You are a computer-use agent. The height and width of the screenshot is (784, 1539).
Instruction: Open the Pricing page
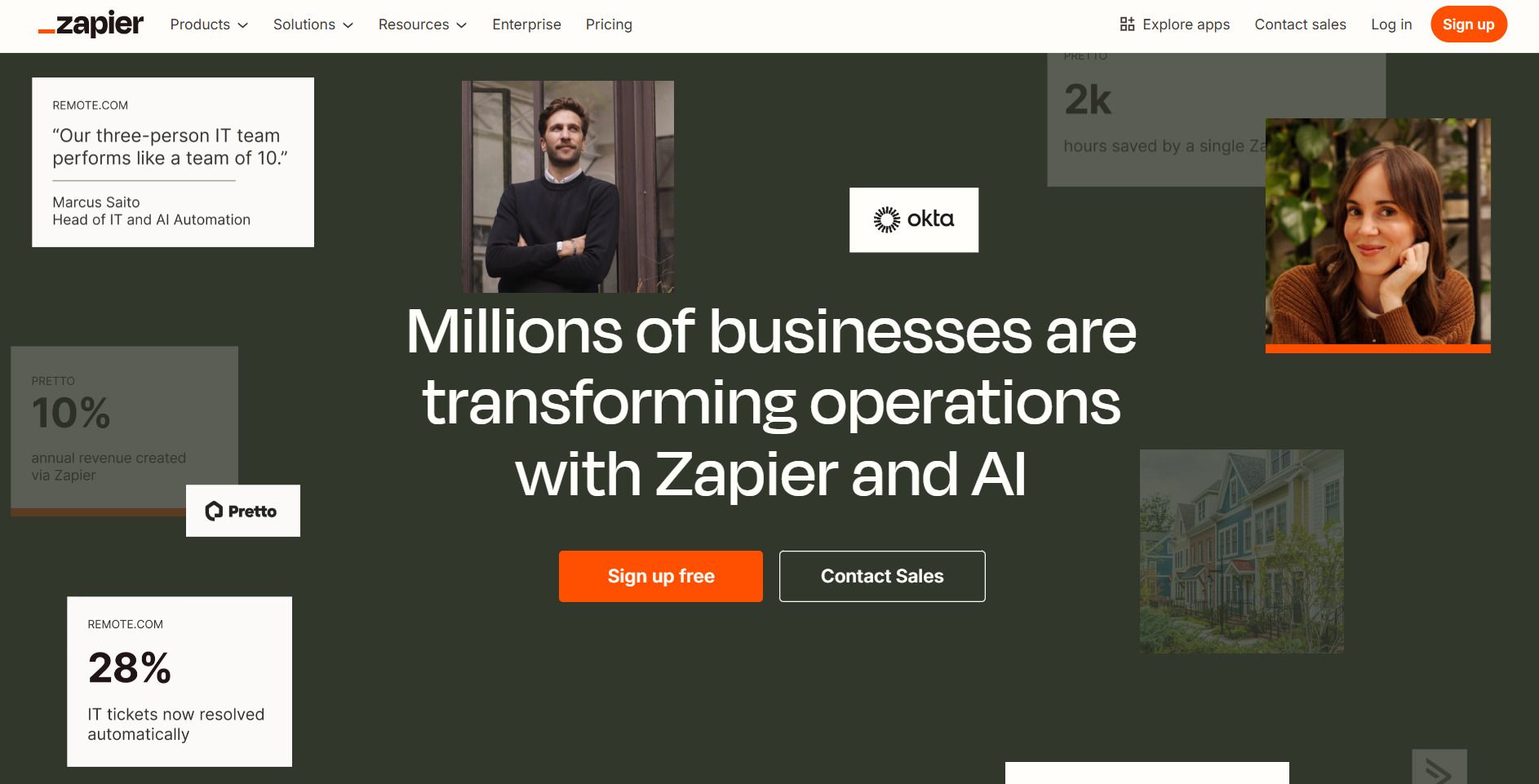[x=609, y=24]
